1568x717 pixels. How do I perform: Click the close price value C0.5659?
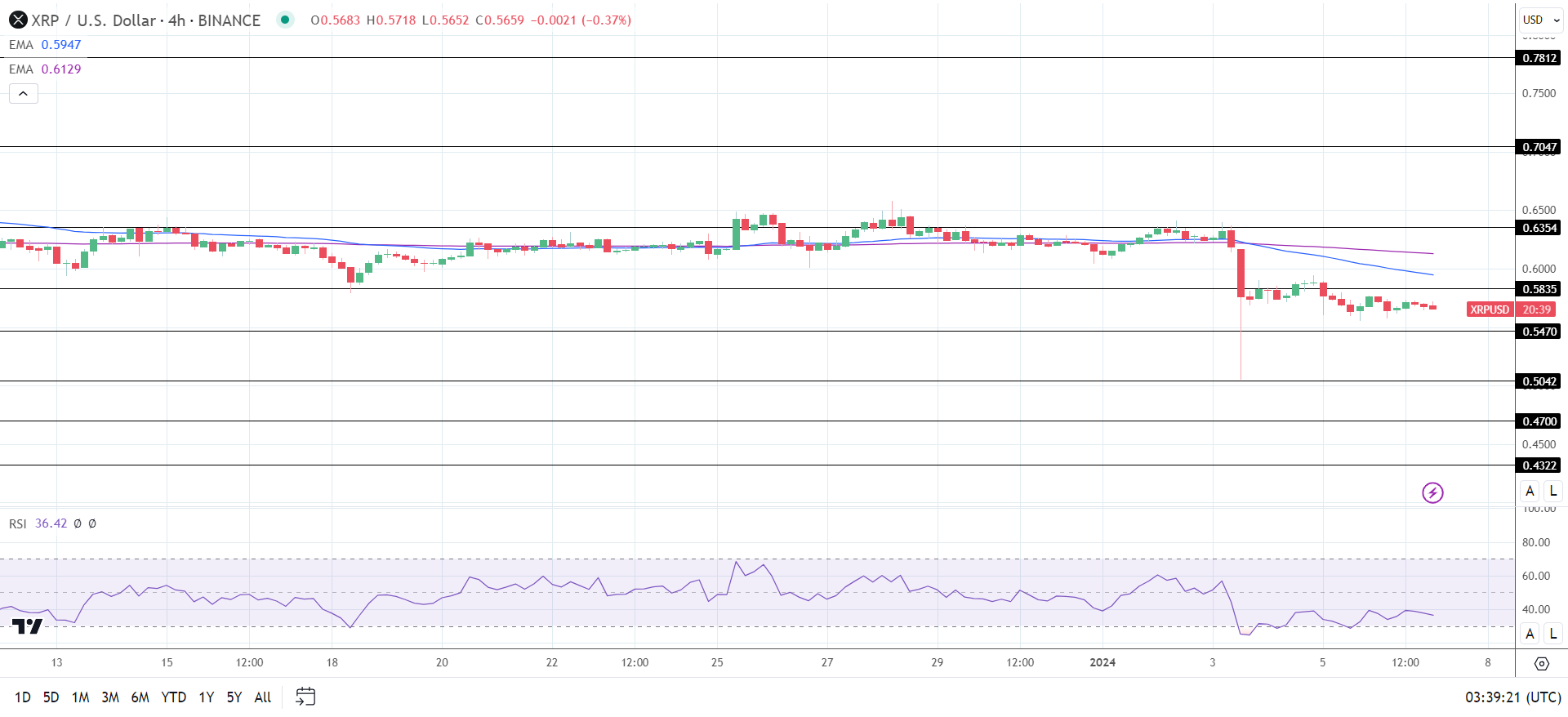tap(500, 20)
